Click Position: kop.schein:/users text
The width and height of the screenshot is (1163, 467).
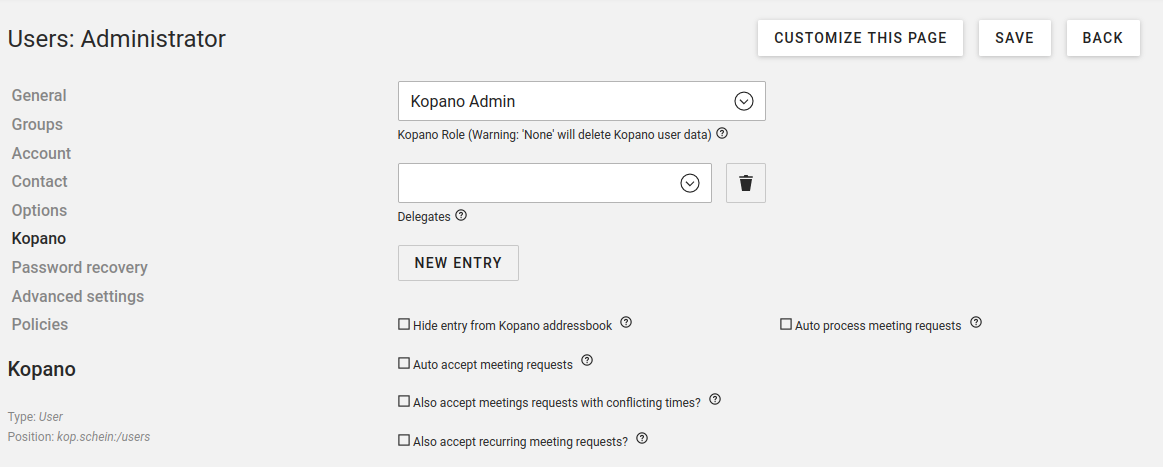tap(79, 437)
